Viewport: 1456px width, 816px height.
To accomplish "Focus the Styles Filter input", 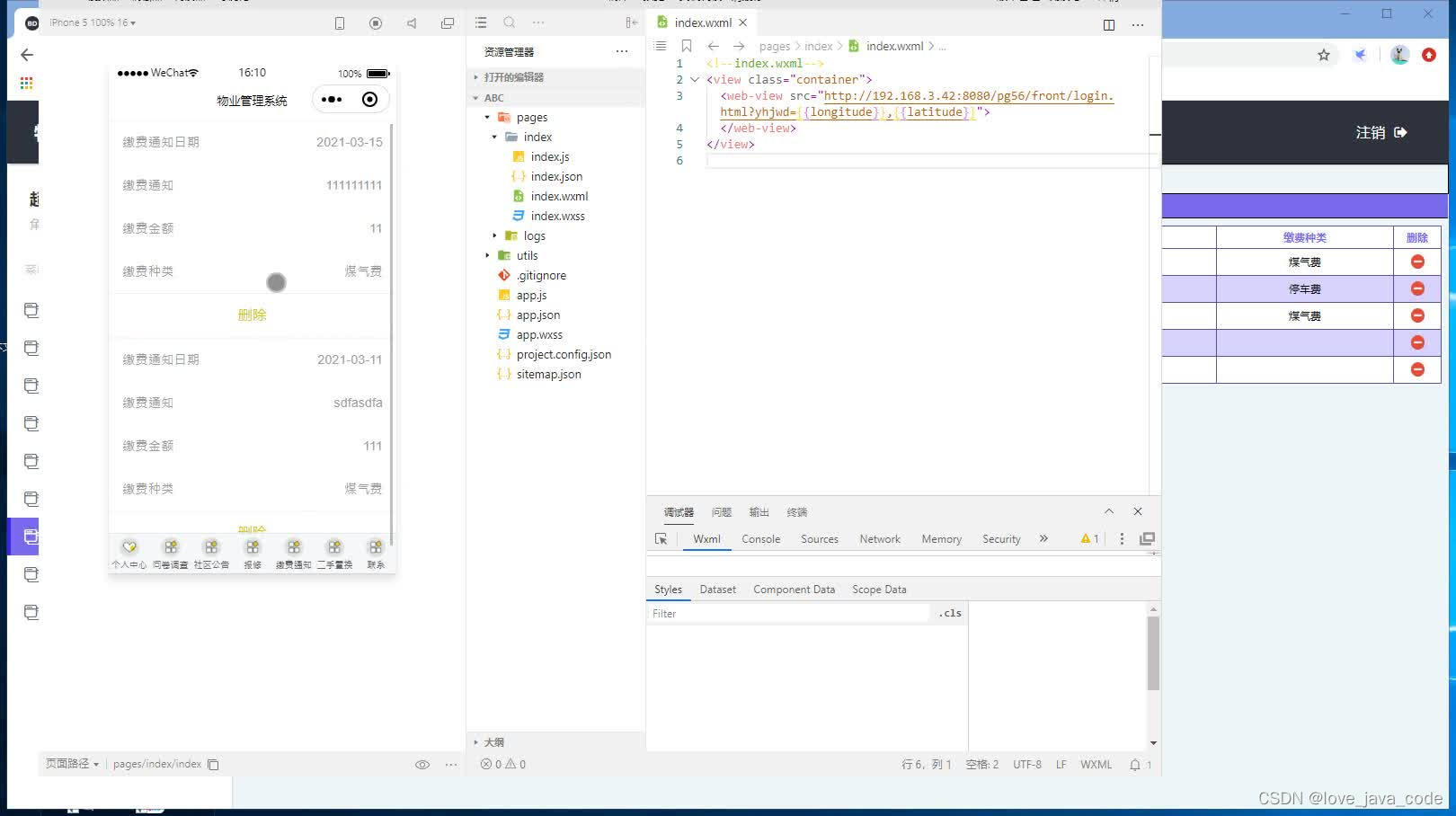I will (x=789, y=614).
